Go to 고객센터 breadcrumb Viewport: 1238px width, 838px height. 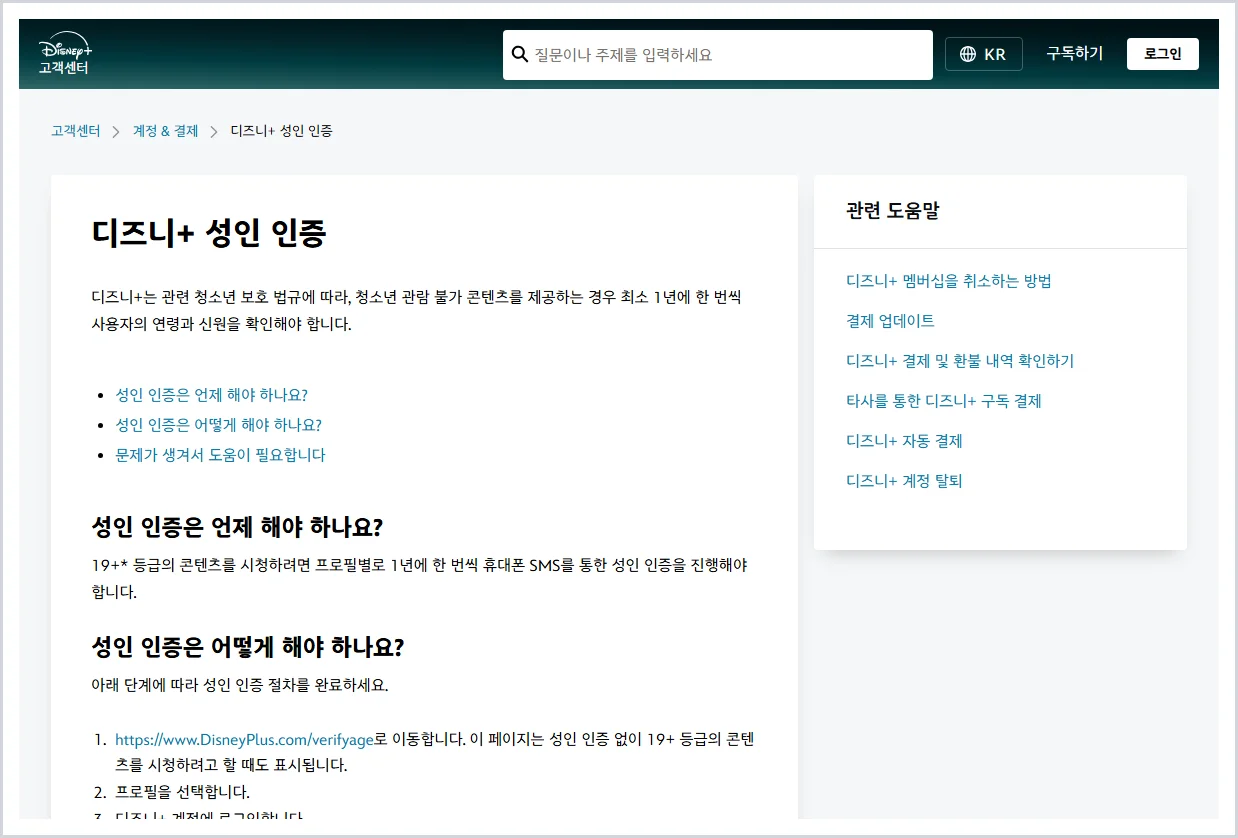76,131
